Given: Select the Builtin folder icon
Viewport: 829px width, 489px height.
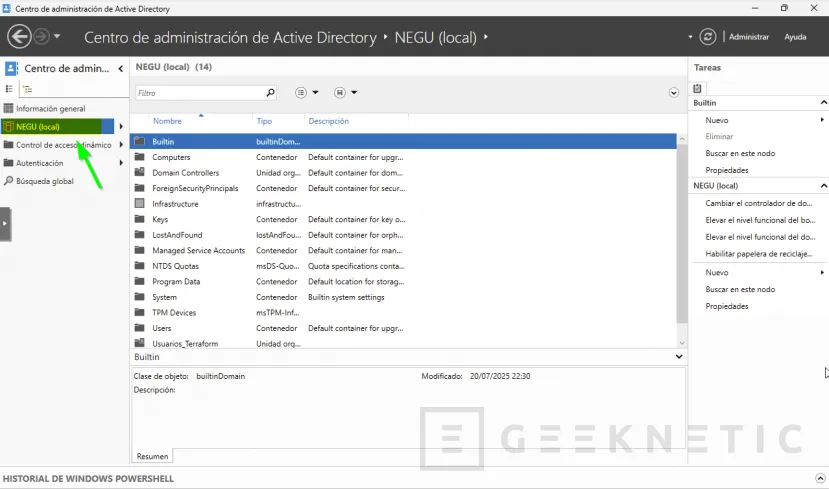Looking at the screenshot, I should 140,141.
